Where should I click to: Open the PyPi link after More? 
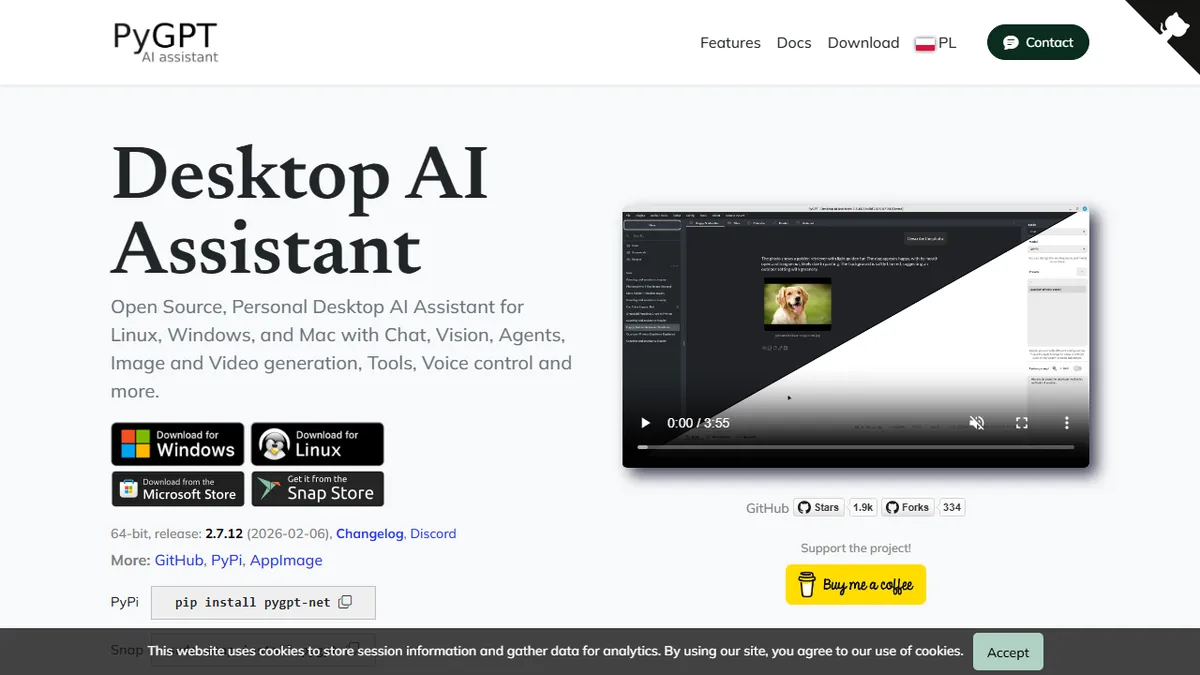click(226, 560)
